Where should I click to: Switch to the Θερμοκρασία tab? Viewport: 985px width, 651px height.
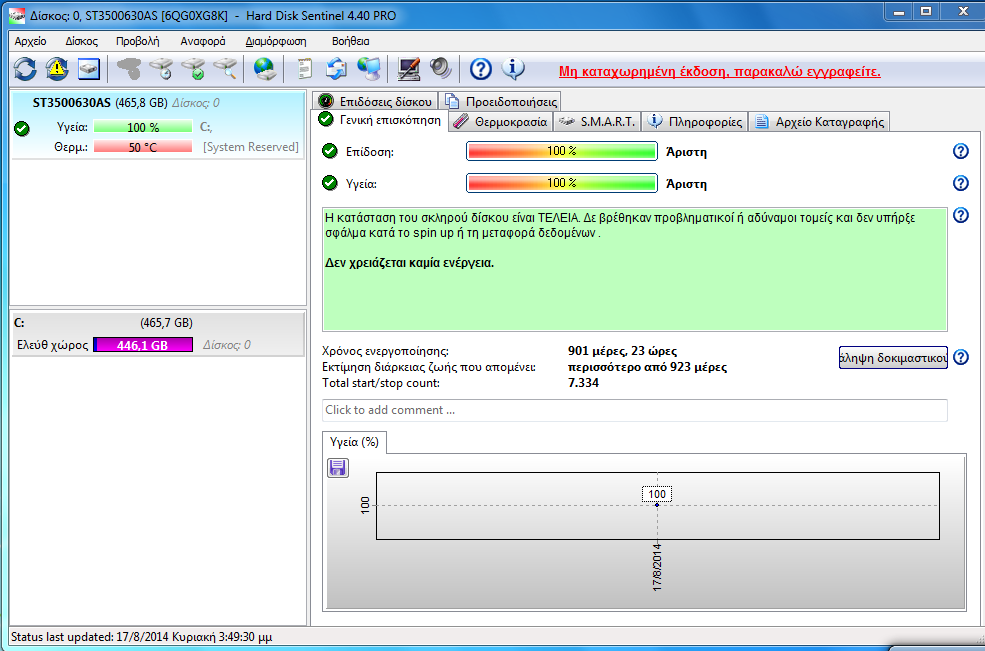(x=500, y=122)
